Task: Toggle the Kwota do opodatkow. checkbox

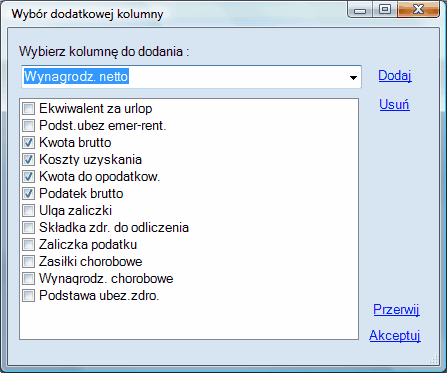Action: [28, 177]
